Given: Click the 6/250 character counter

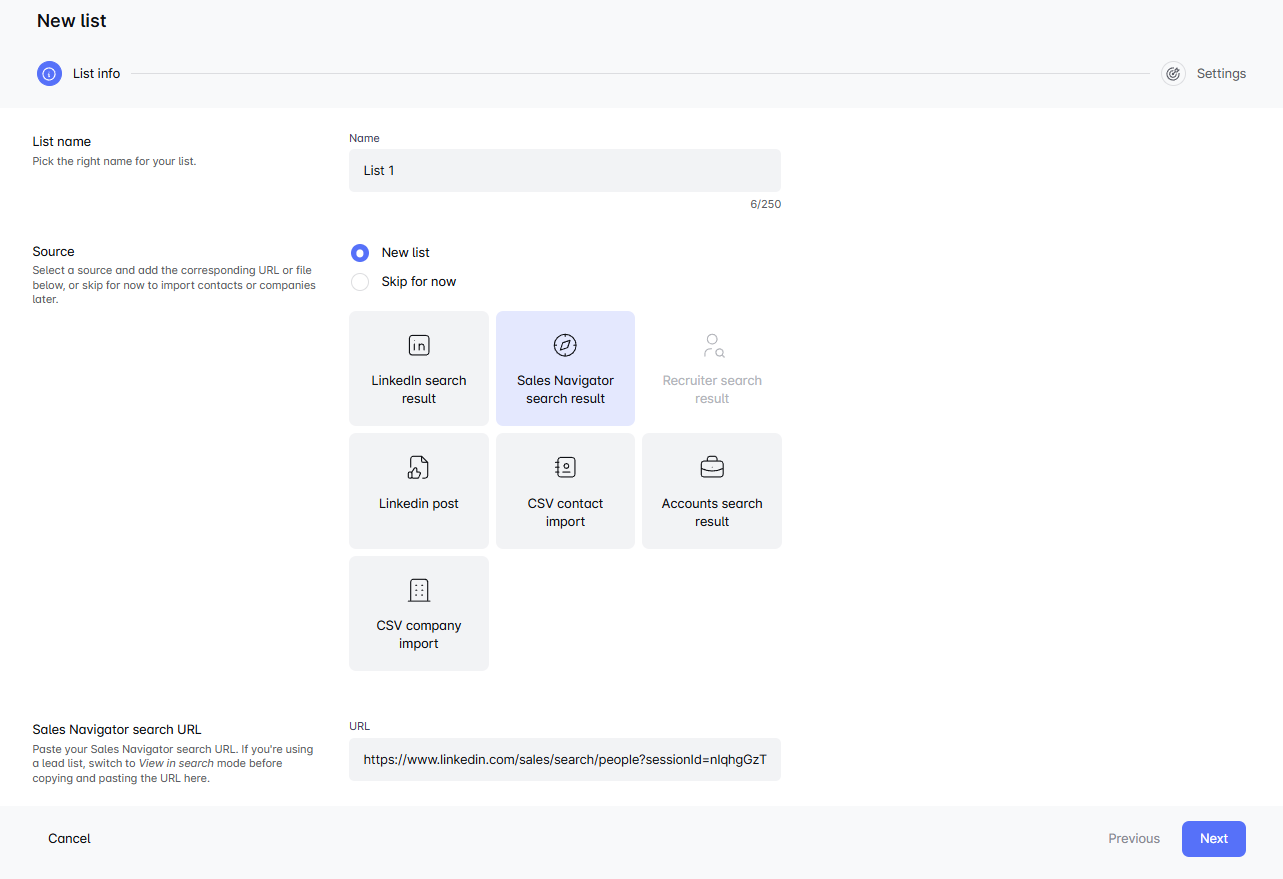Looking at the screenshot, I should 765,204.
